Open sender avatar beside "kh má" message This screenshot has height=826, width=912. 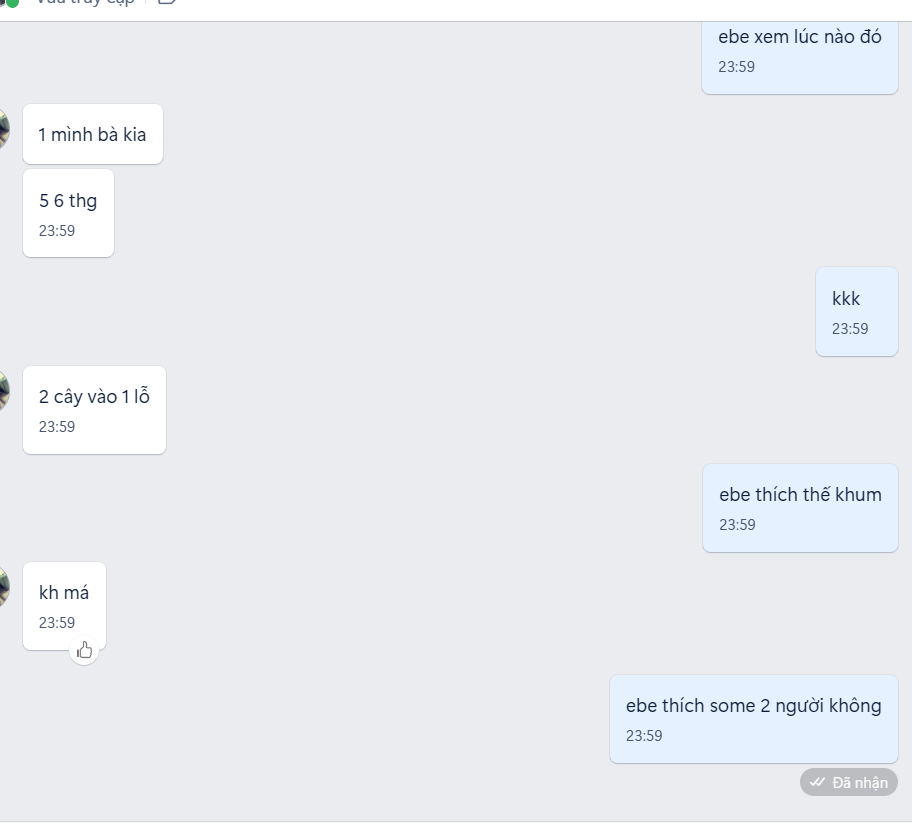tap(3, 588)
